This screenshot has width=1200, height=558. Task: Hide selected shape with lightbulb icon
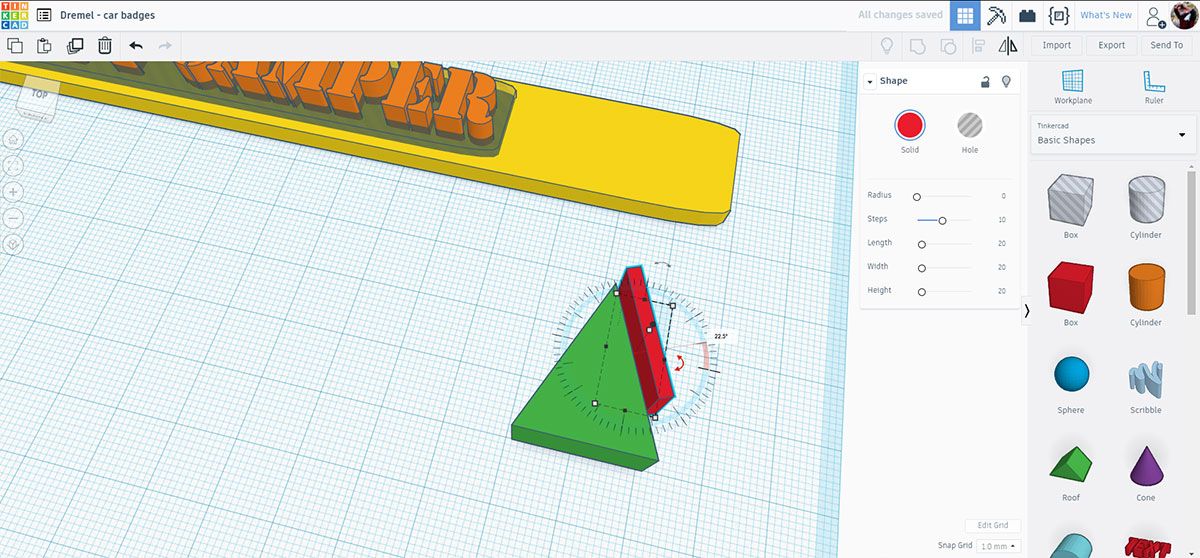click(1006, 81)
